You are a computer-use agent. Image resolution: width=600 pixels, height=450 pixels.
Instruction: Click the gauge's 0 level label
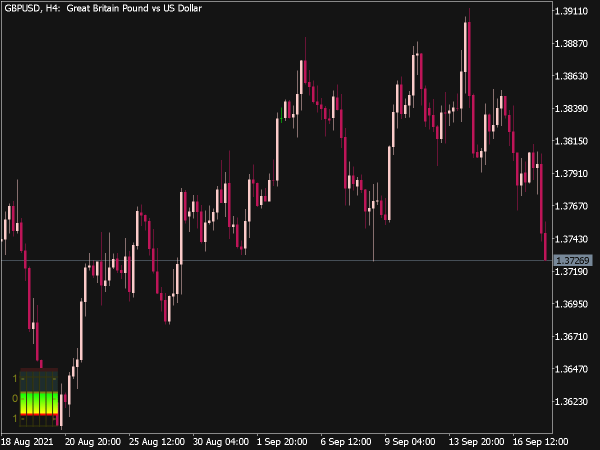click(15, 398)
